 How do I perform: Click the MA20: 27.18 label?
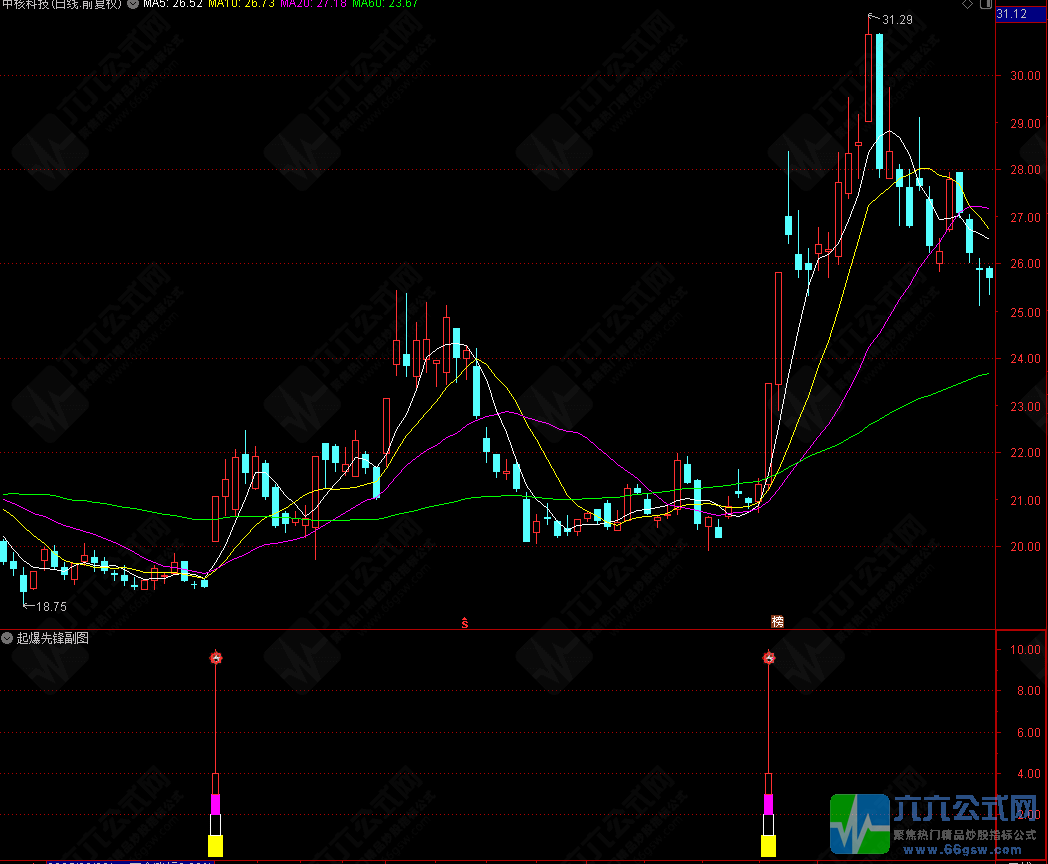click(x=313, y=4)
